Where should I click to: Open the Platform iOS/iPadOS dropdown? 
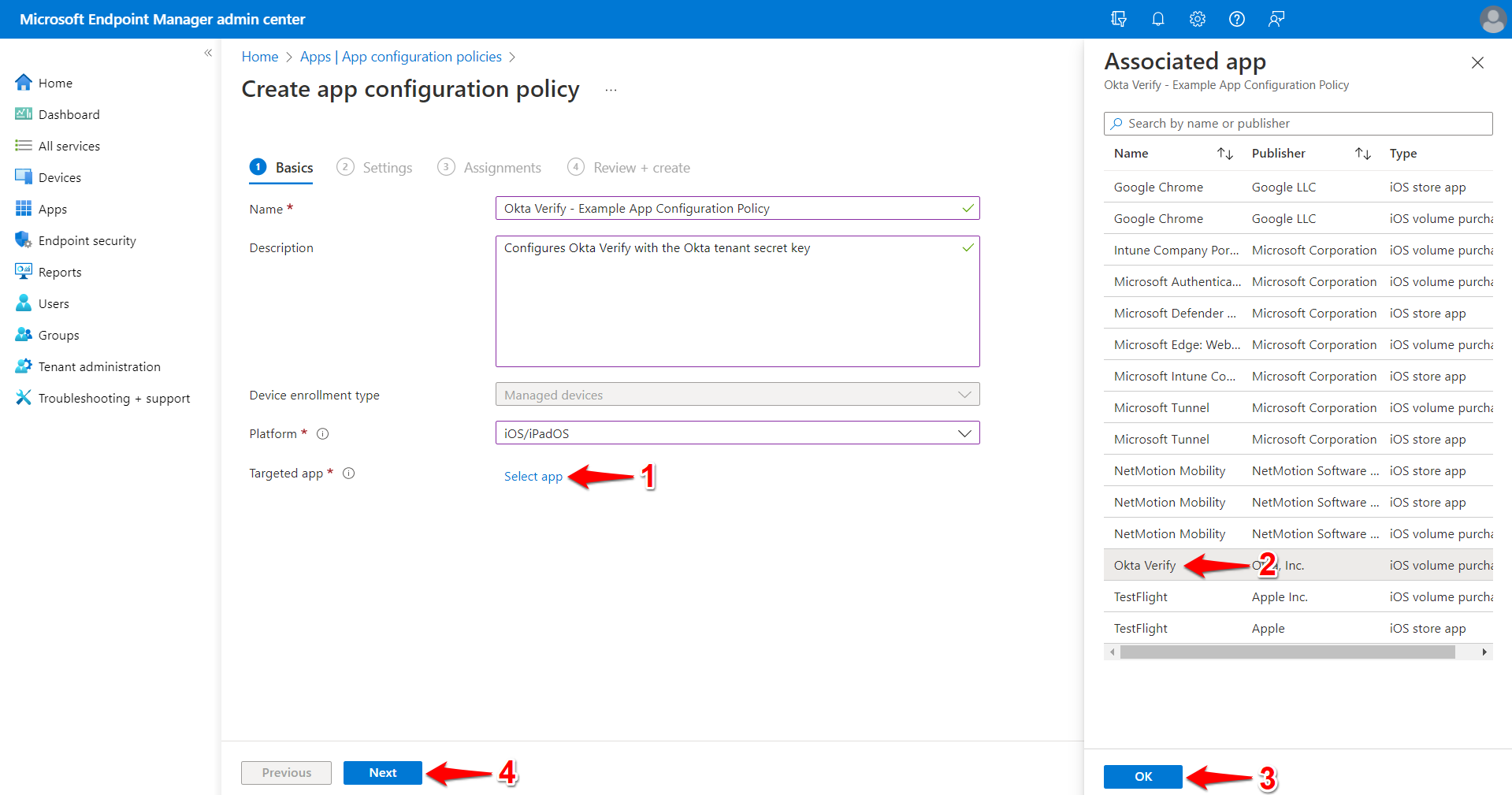tap(737, 433)
